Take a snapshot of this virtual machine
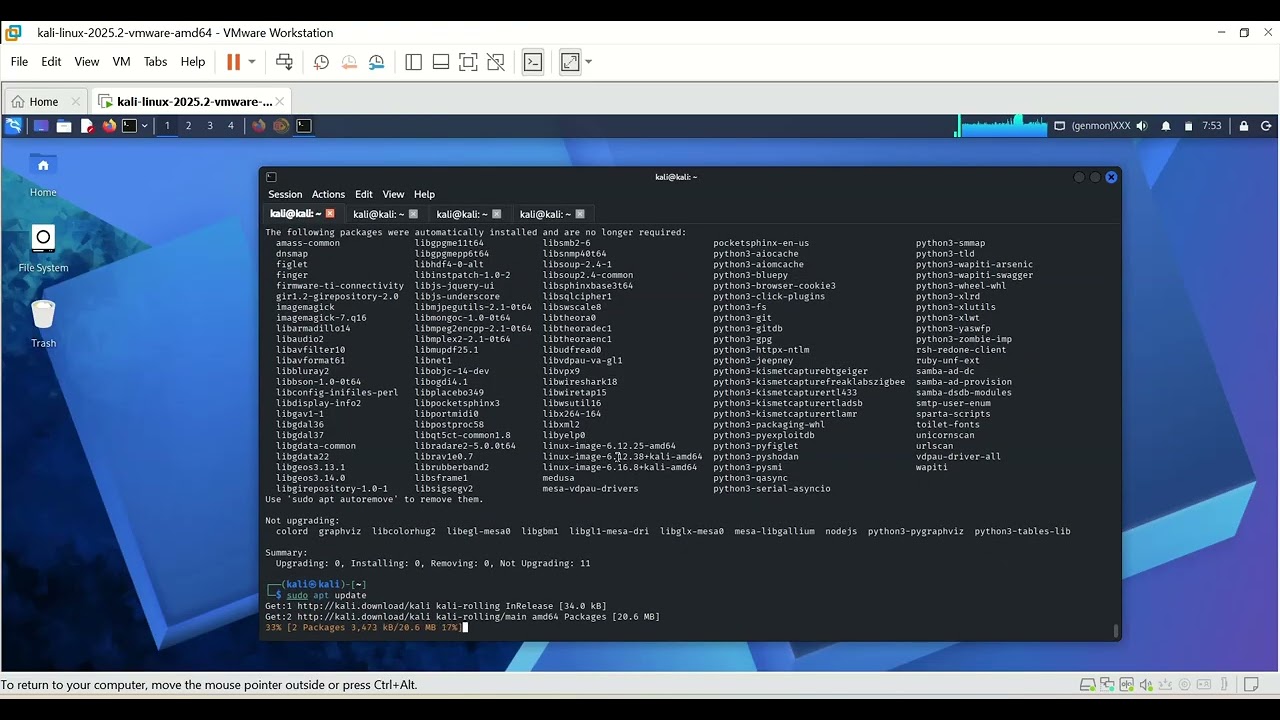Image resolution: width=1280 pixels, height=720 pixels. click(x=321, y=62)
